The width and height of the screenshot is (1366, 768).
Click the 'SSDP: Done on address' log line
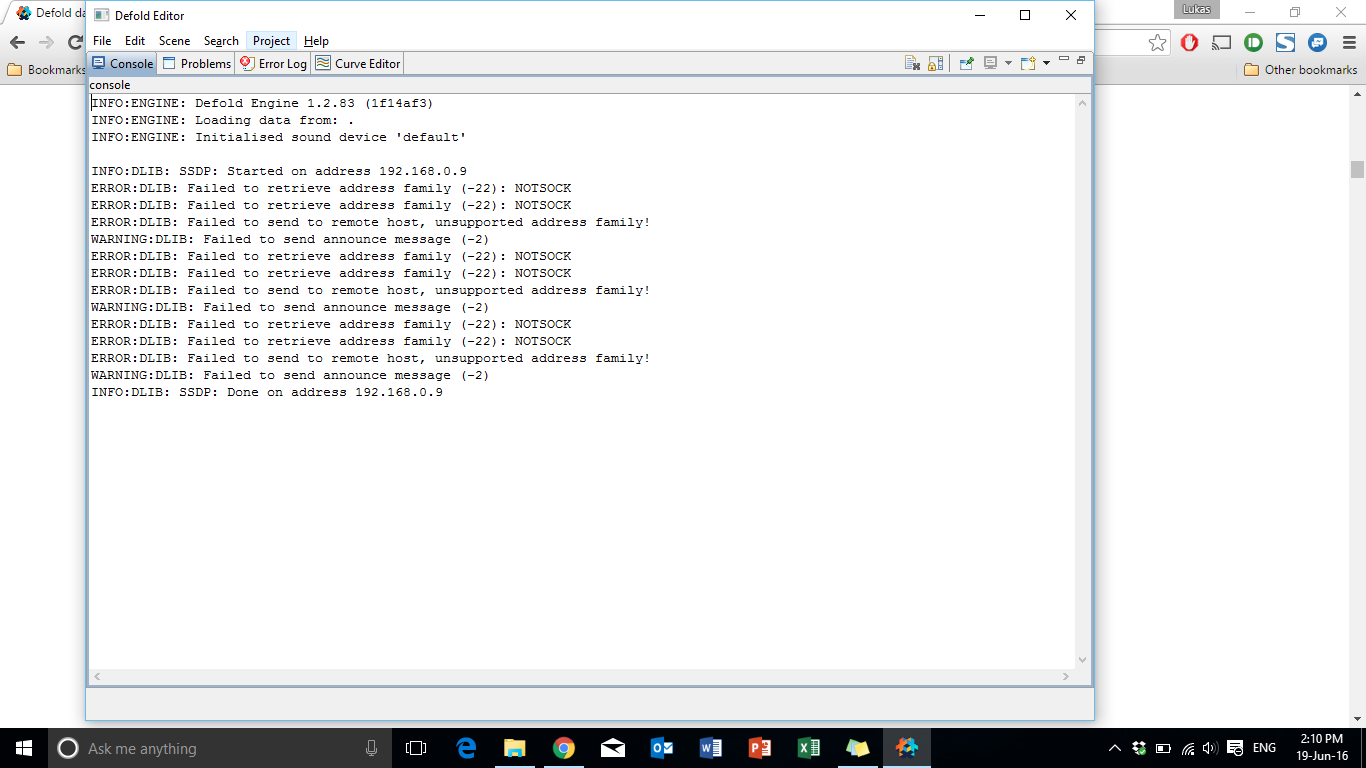(x=267, y=392)
